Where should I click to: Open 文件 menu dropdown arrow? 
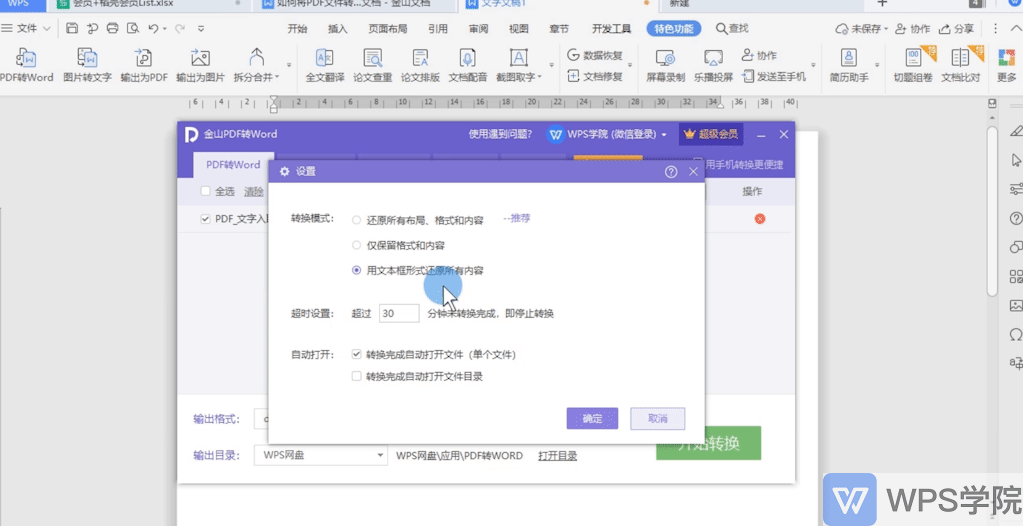[47, 29]
